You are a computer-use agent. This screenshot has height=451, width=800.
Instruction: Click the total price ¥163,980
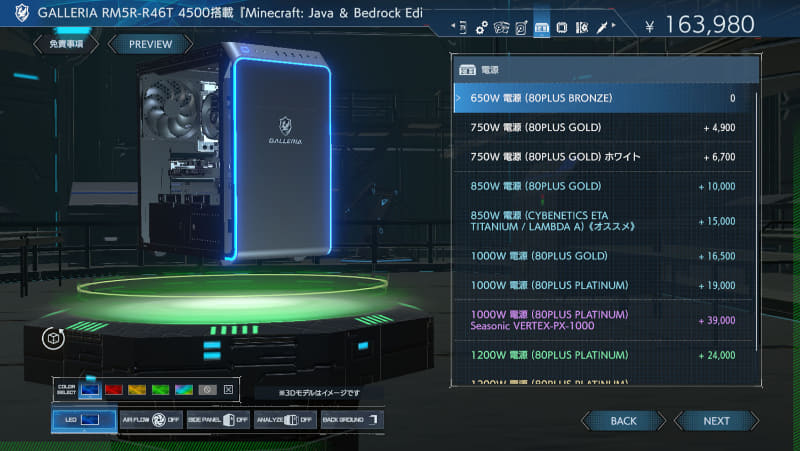click(x=699, y=24)
